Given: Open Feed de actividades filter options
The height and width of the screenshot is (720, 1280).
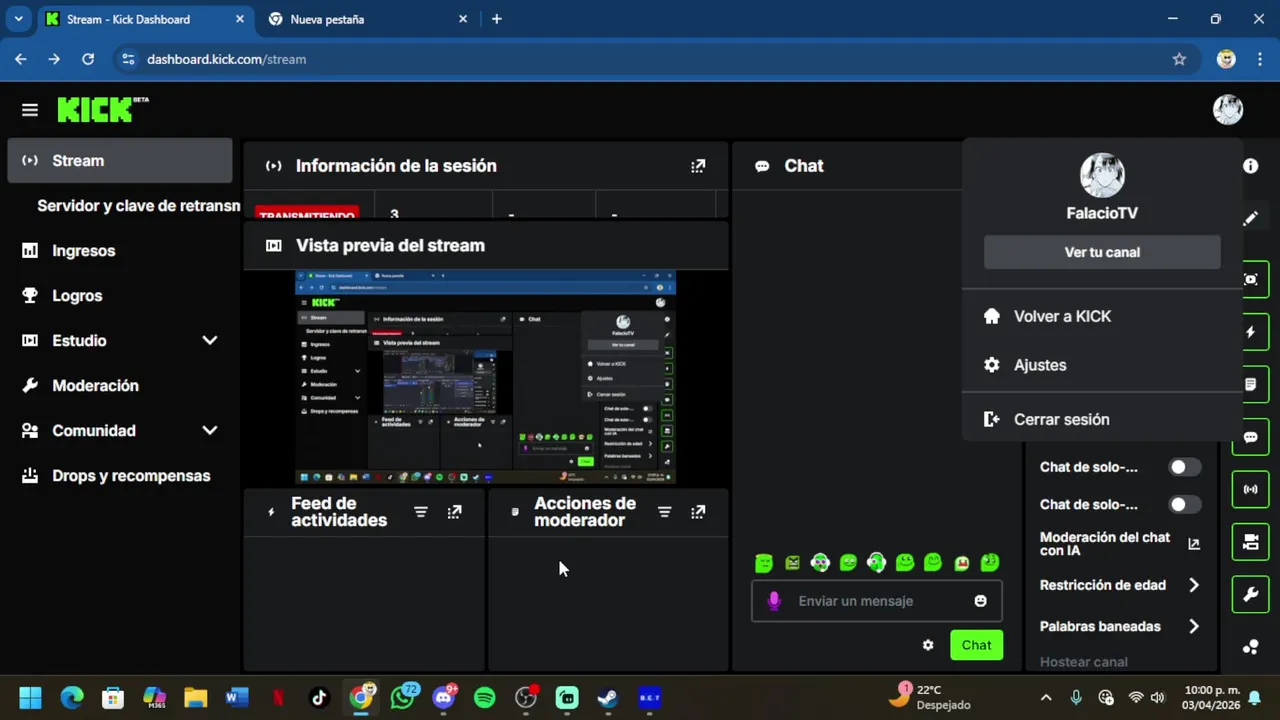Looking at the screenshot, I should pos(421,512).
